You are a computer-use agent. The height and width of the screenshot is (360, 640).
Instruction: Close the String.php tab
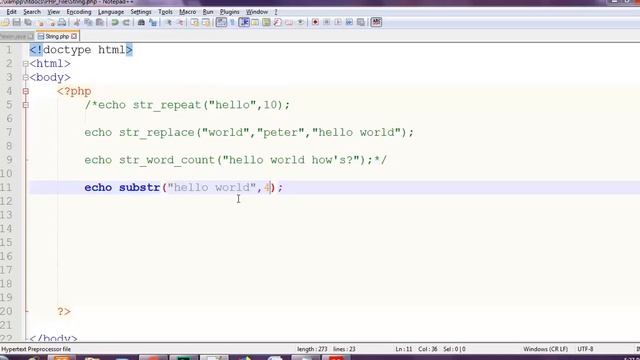click(x=74, y=36)
